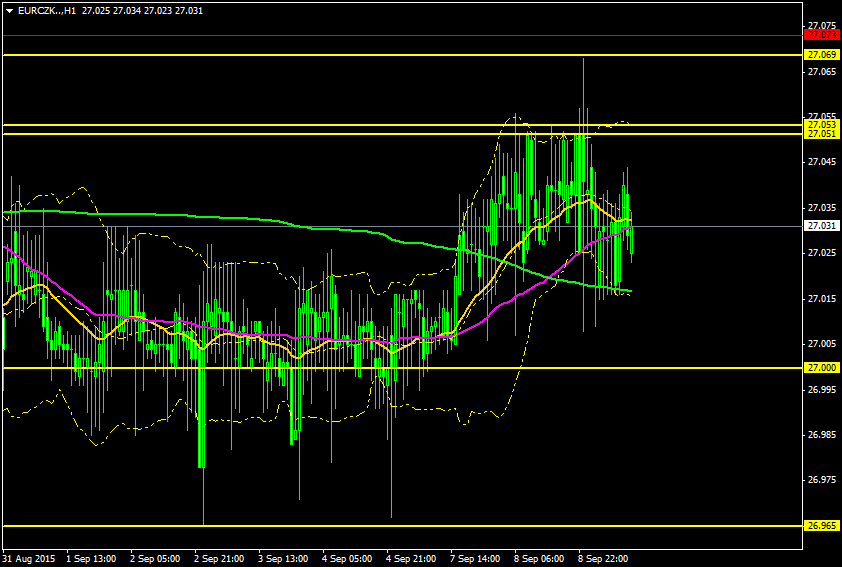Click the 2 Sep 21:00 time label
Image resolution: width=842 pixels, height=567 pixels.
tap(219, 558)
